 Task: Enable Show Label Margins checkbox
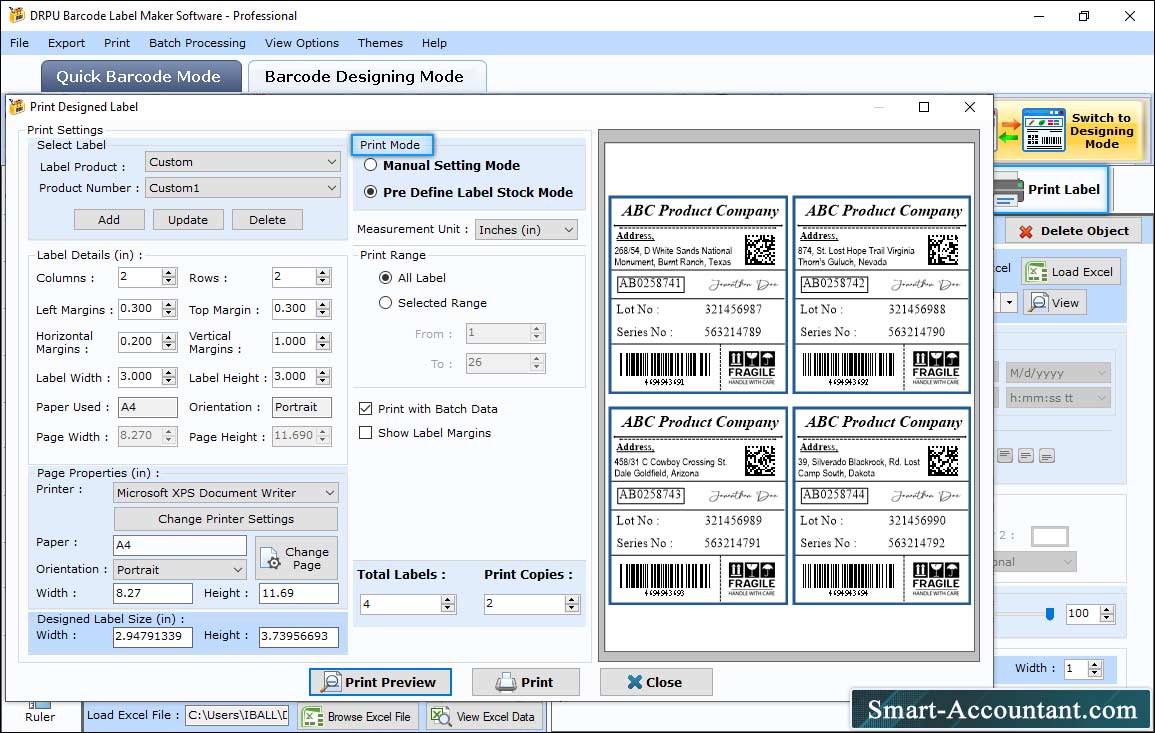[x=365, y=433]
